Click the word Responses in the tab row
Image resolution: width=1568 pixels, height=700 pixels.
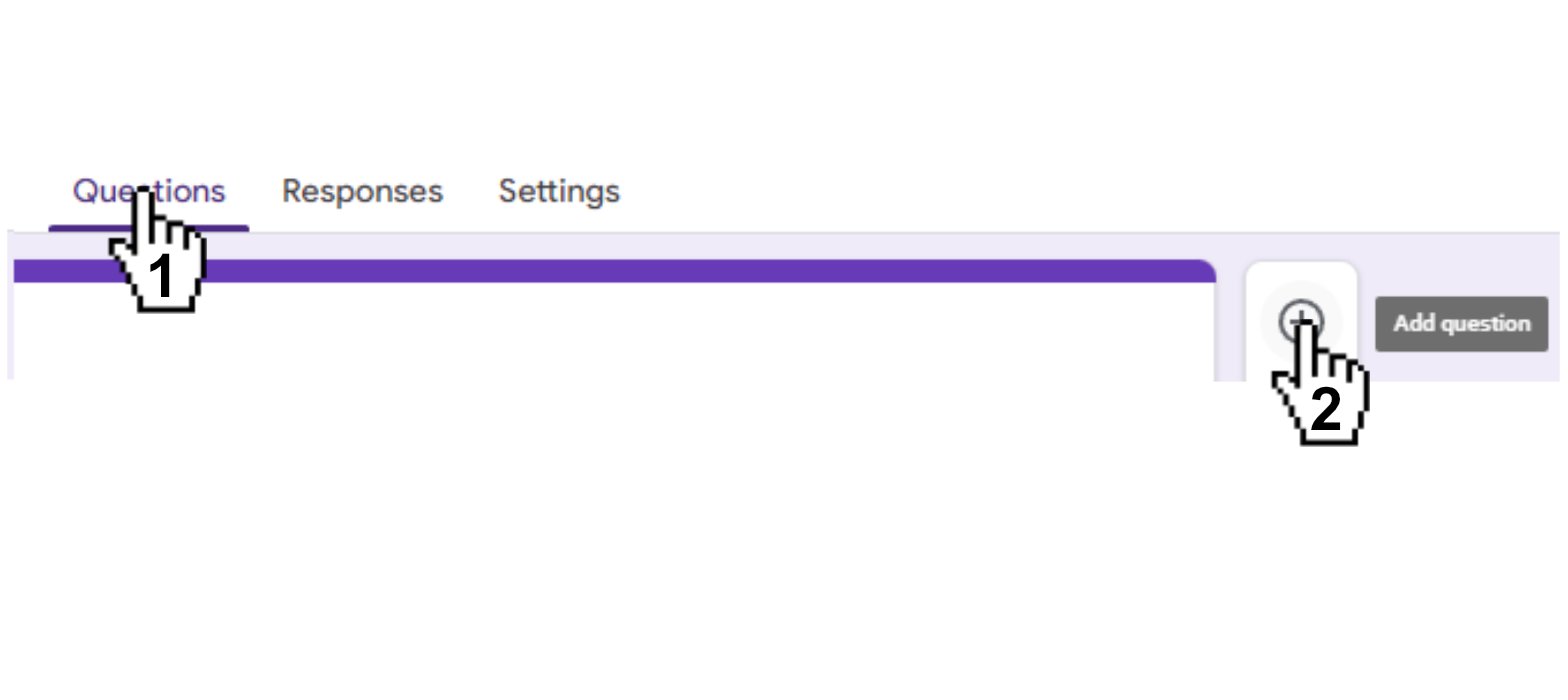click(x=362, y=191)
